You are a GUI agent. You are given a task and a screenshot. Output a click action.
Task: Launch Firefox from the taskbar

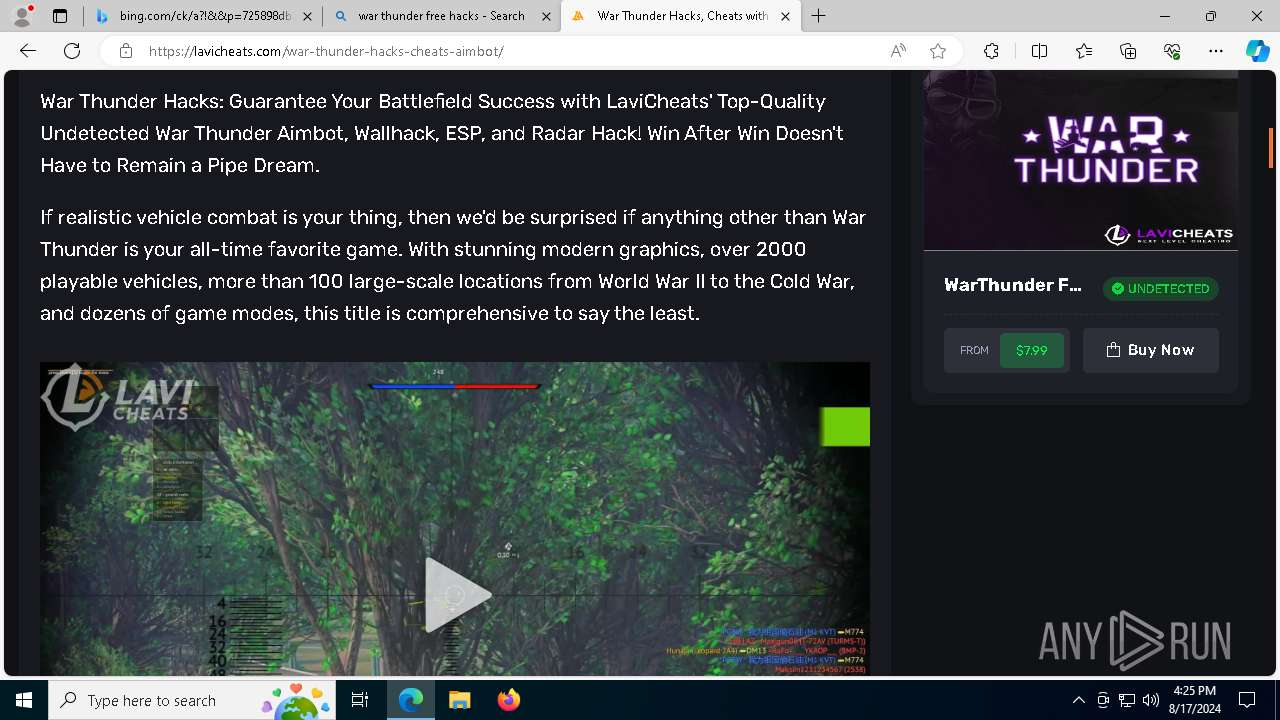[x=508, y=700]
